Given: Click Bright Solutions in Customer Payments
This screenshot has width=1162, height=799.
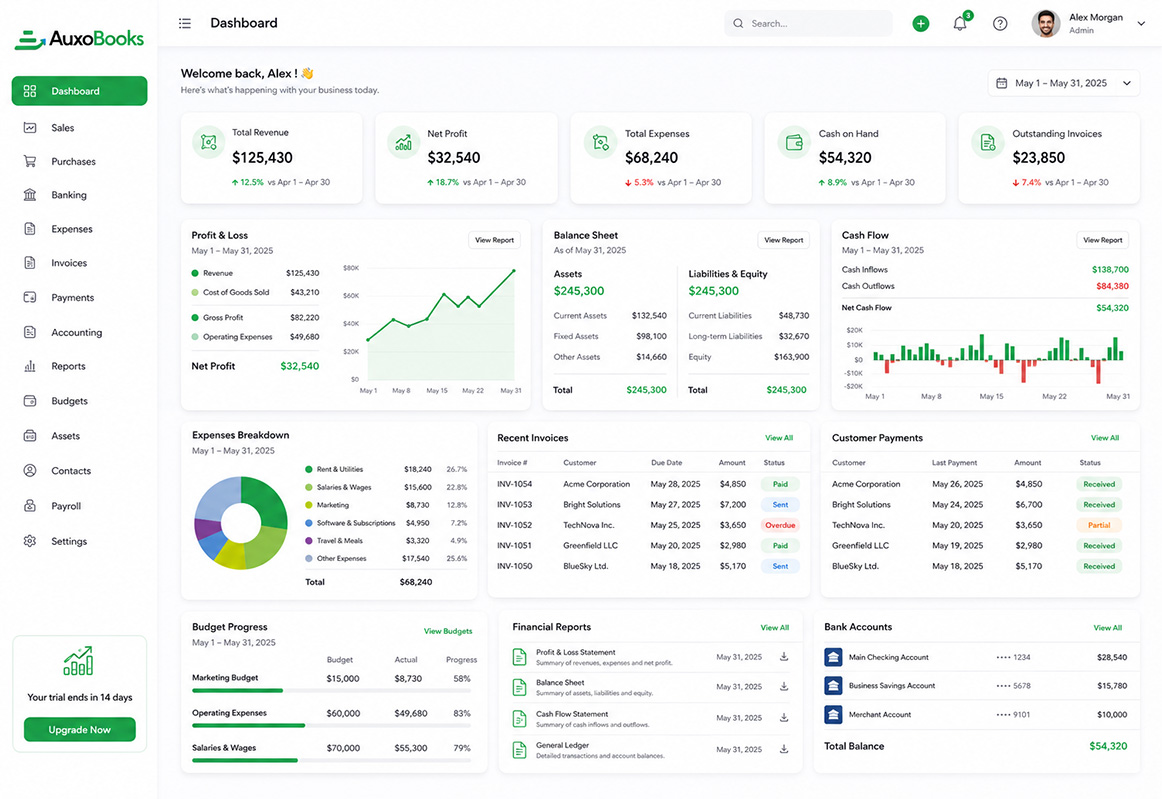Looking at the screenshot, I should [x=861, y=505].
